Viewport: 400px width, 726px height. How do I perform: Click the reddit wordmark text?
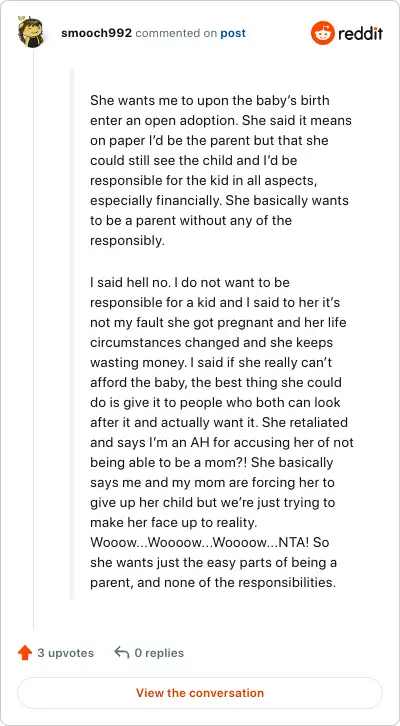[361, 33]
